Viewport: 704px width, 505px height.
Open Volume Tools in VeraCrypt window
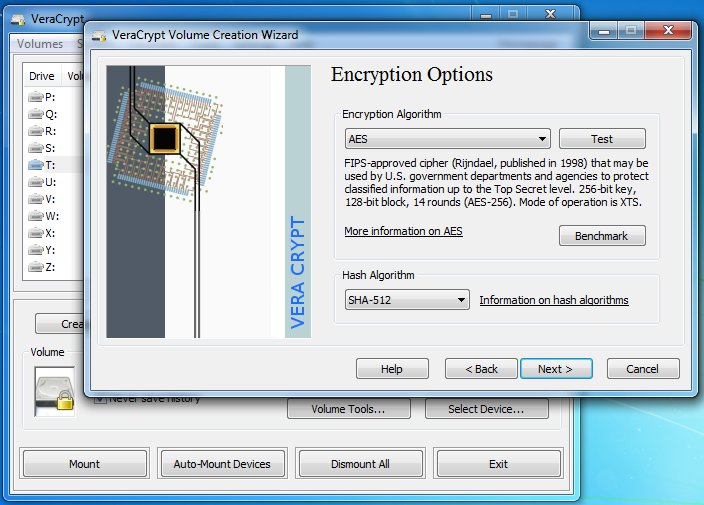[348, 409]
